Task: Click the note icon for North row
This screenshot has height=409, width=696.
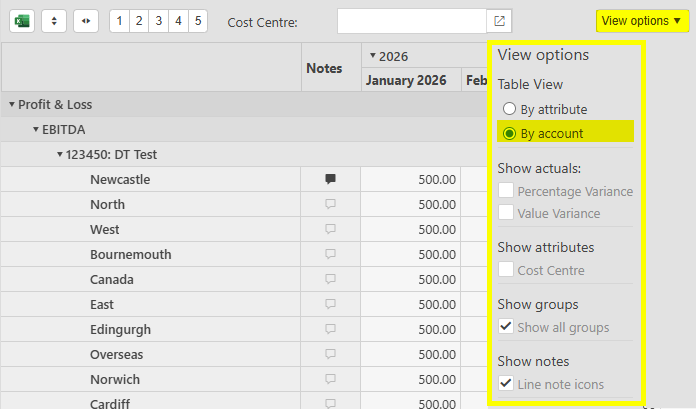Action: [x=330, y=205]
